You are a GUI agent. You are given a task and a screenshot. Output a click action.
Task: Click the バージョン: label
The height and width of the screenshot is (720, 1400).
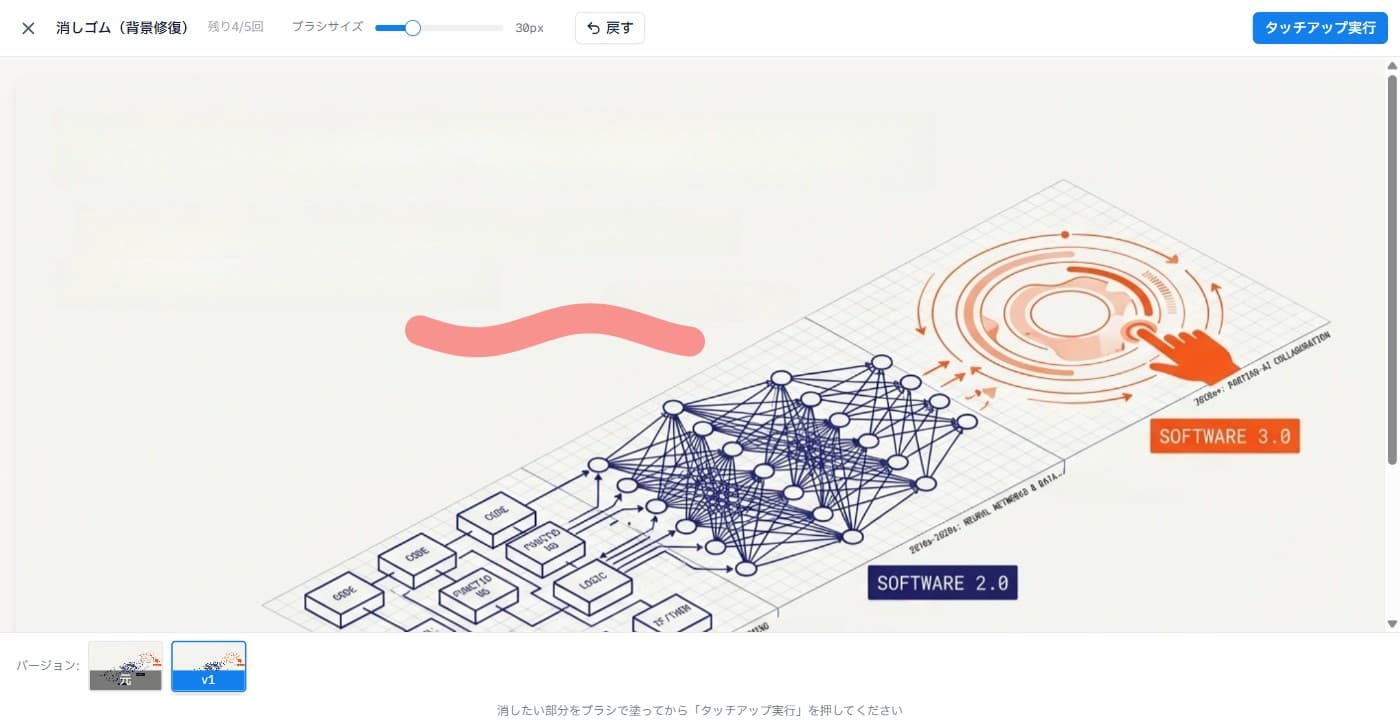[48, 665]
